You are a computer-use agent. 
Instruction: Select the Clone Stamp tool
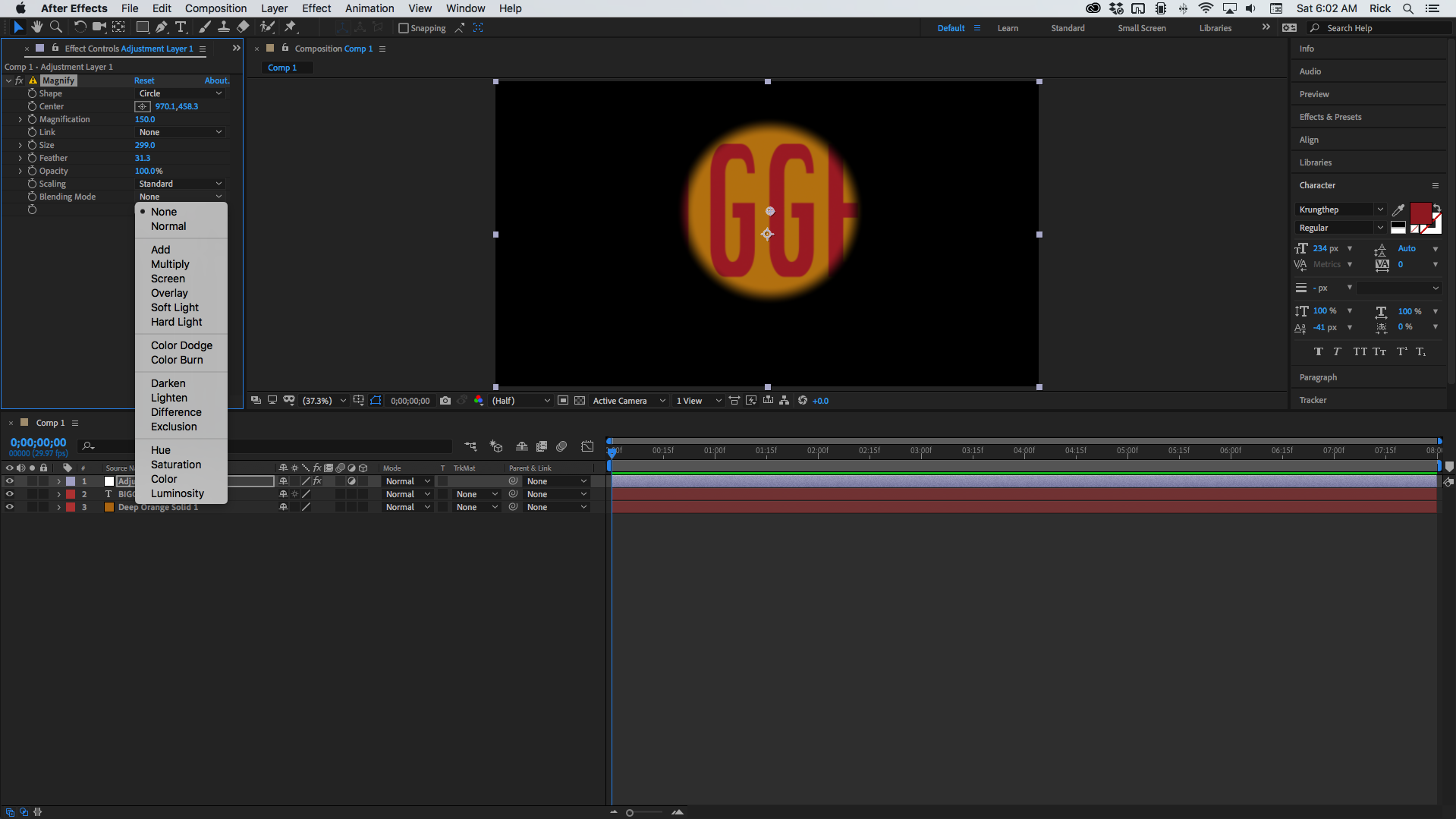click(x=224, y=27)
